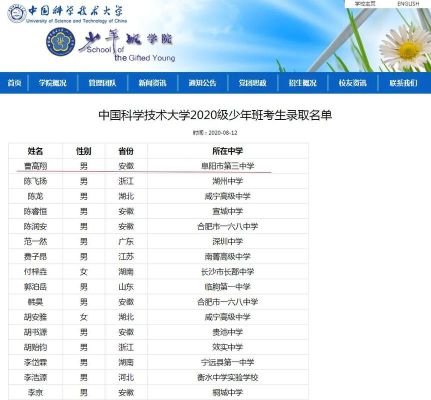Open the 党团思政 navigation menu
431x400 pixels.
coord(252,83)
